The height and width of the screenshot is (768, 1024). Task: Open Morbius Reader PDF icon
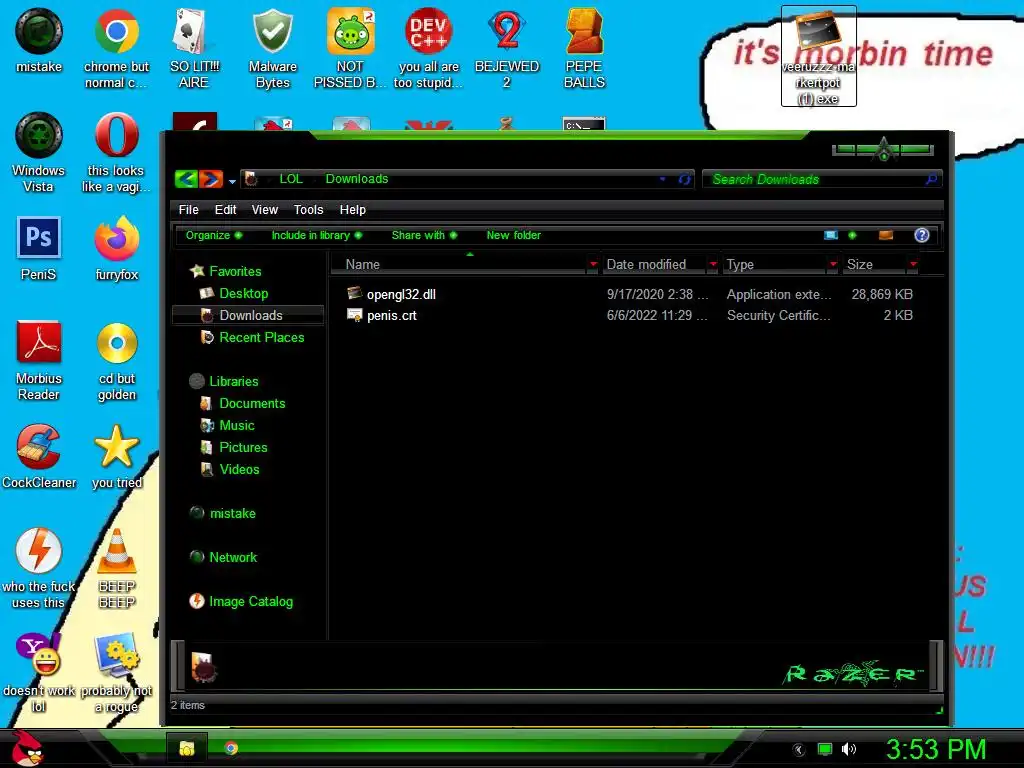[x=39, y=360]
